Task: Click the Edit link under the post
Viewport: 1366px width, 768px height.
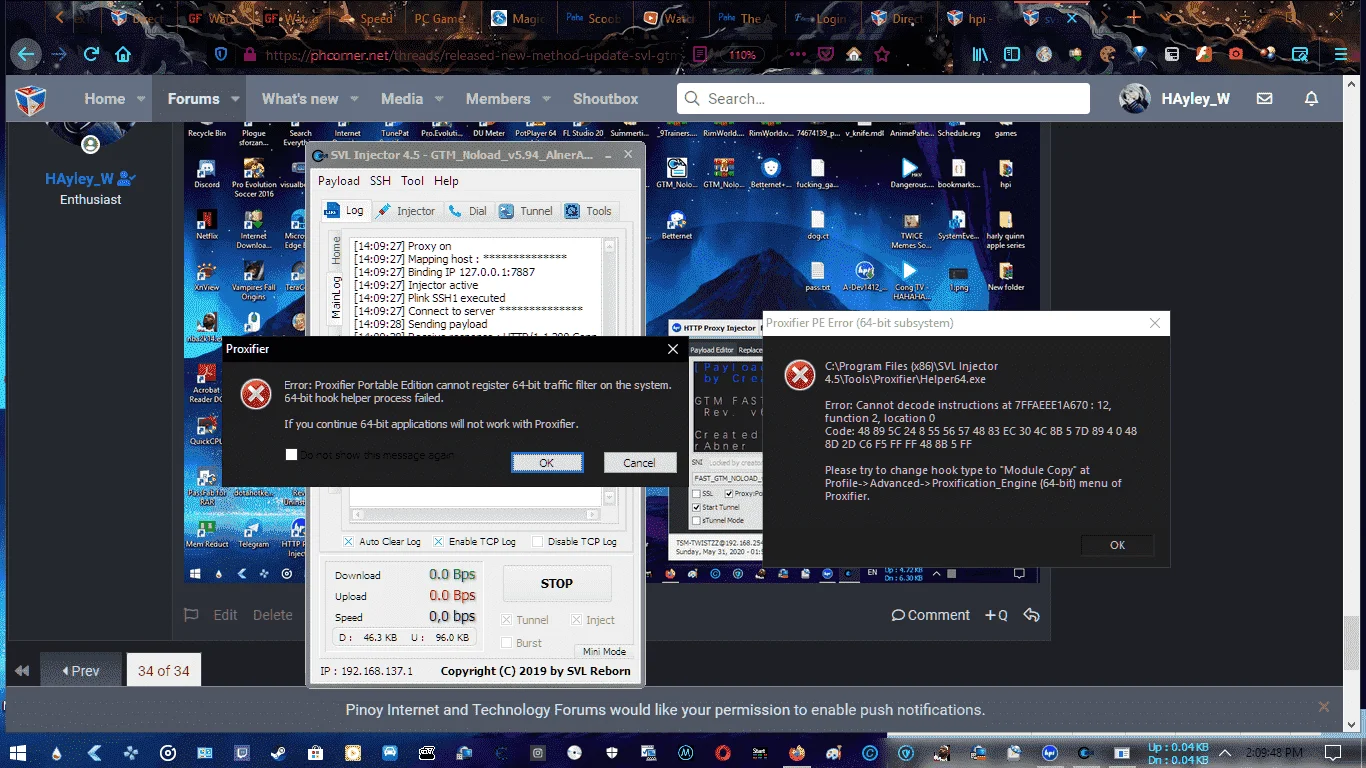Action: coord(225,615)
